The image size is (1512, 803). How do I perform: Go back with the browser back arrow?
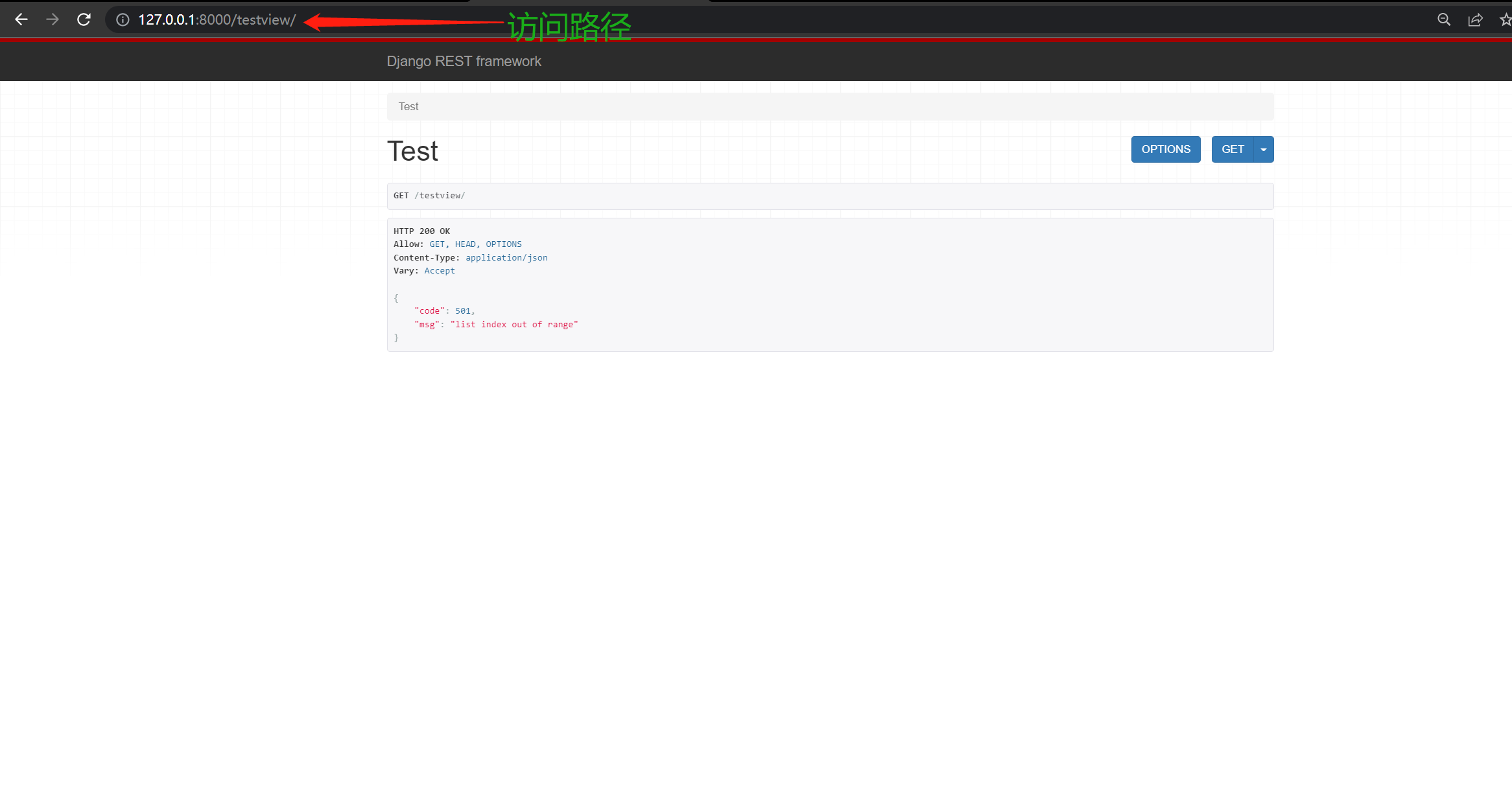pyautogui.click(x=21, y=19)
